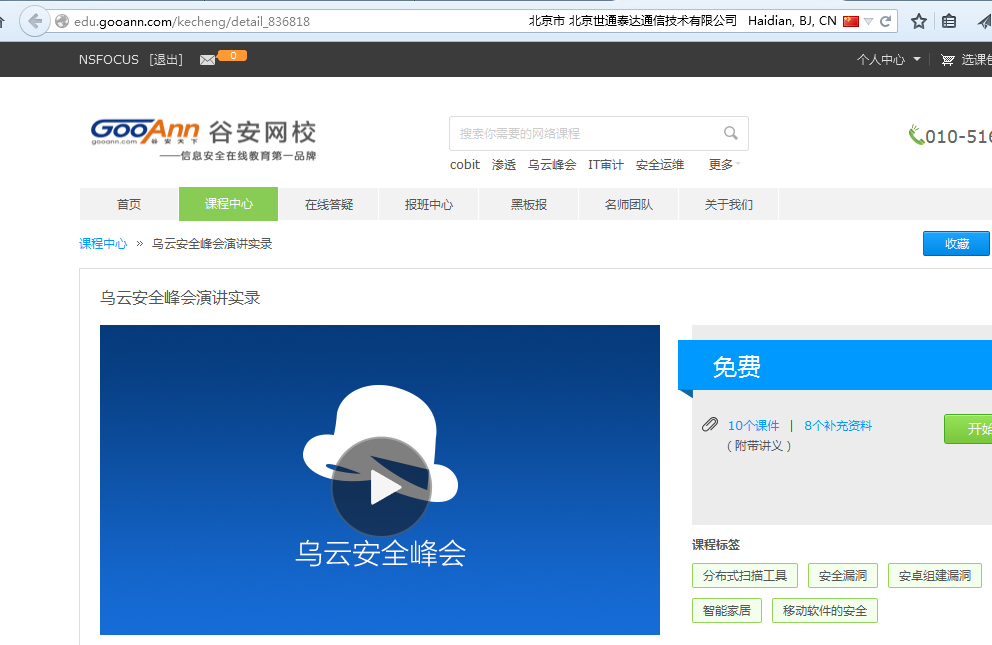
Task: Click the URL text in the address bar
Action: [192, 22]
